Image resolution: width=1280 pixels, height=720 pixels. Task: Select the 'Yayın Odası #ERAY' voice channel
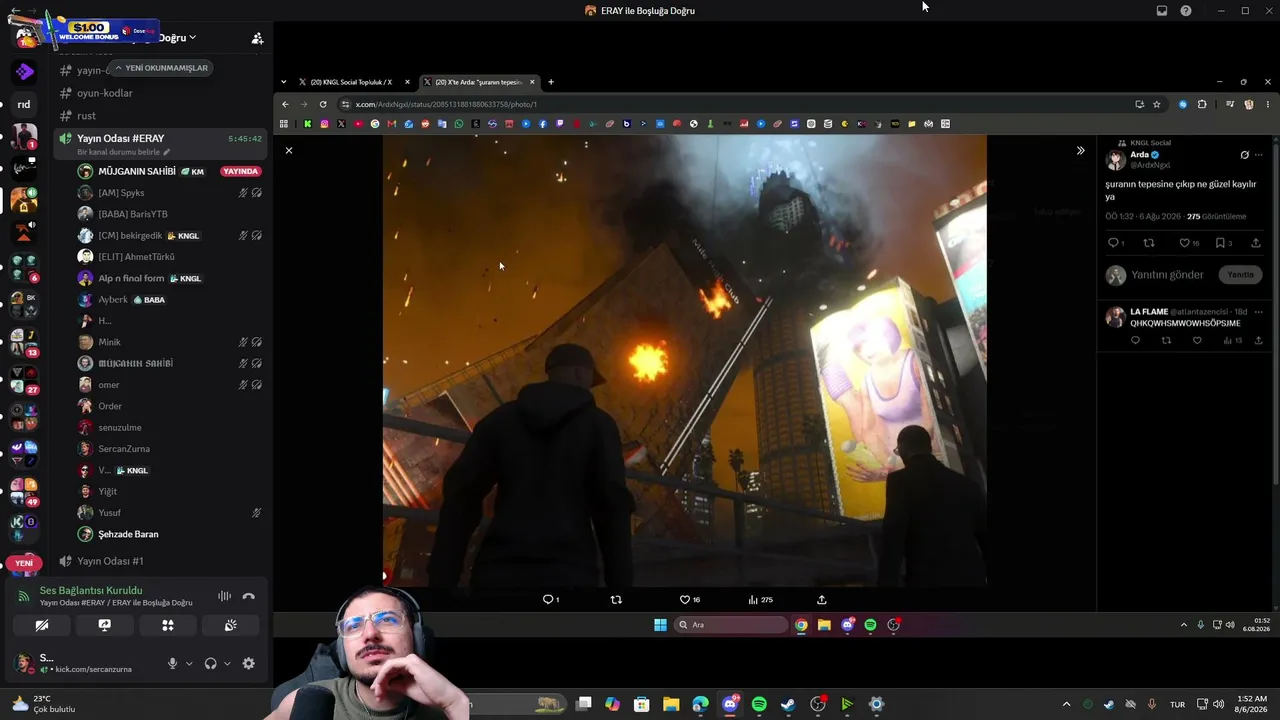[160, 144]
